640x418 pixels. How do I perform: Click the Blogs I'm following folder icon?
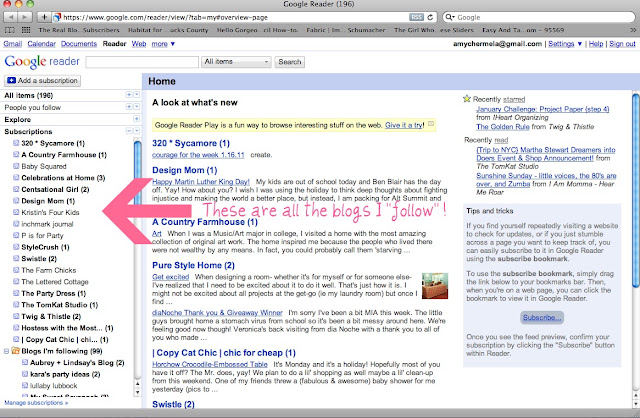click(x=16, y=351)
